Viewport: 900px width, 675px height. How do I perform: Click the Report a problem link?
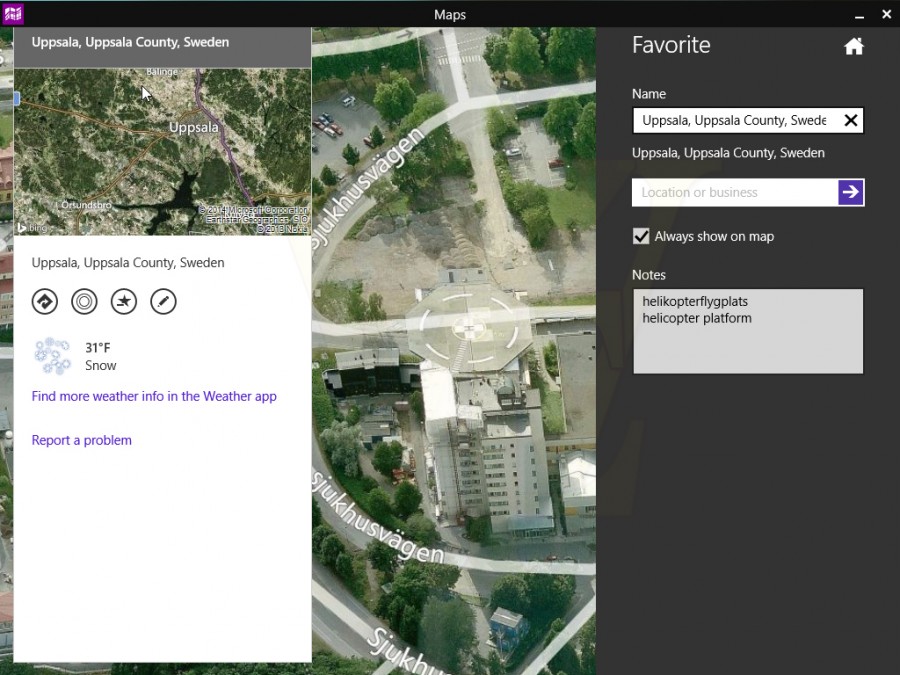pos(82,440)
